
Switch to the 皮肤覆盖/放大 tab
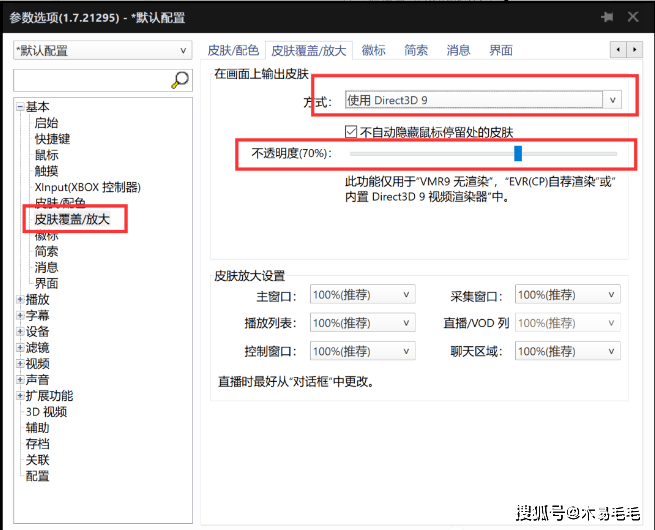(x=309, y=51)
